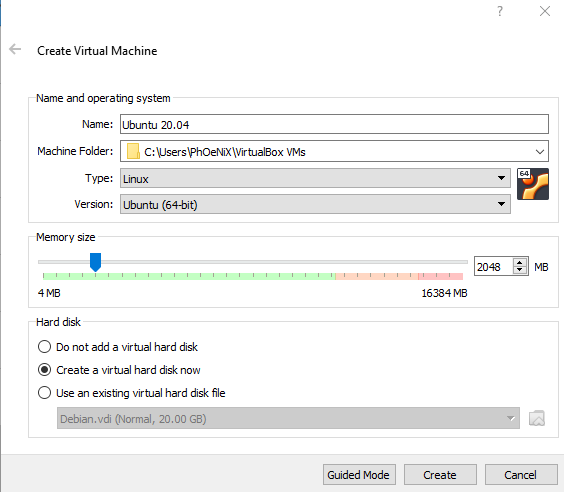Select Do not add a virtual hard disk
The image size is (564, 492).
(x=44, y=347)
